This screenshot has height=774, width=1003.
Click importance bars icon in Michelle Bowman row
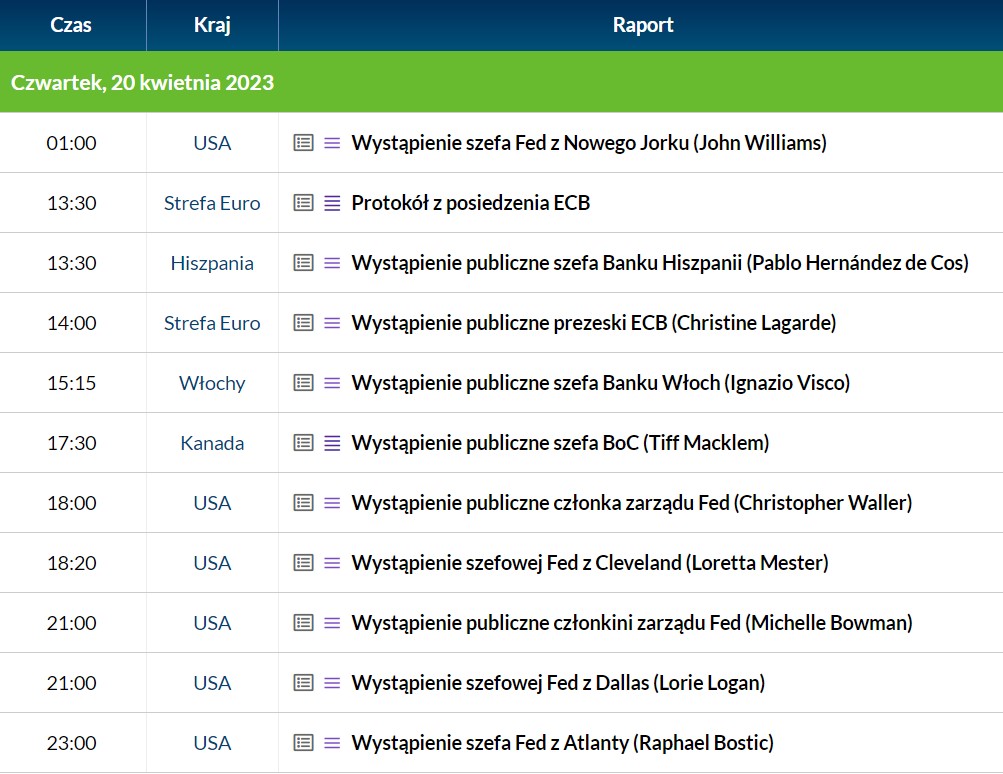332,622
